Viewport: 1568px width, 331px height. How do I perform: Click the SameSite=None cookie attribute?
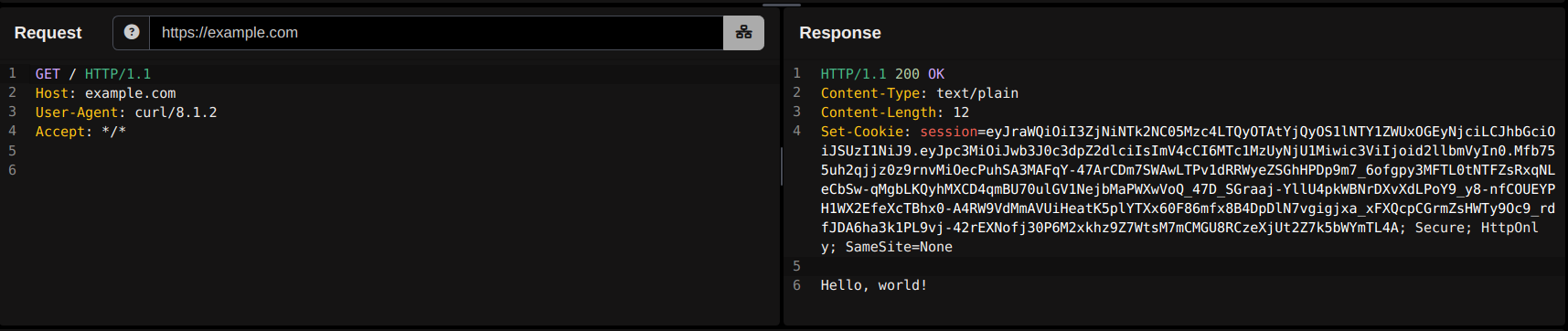(x=899, y=247)
